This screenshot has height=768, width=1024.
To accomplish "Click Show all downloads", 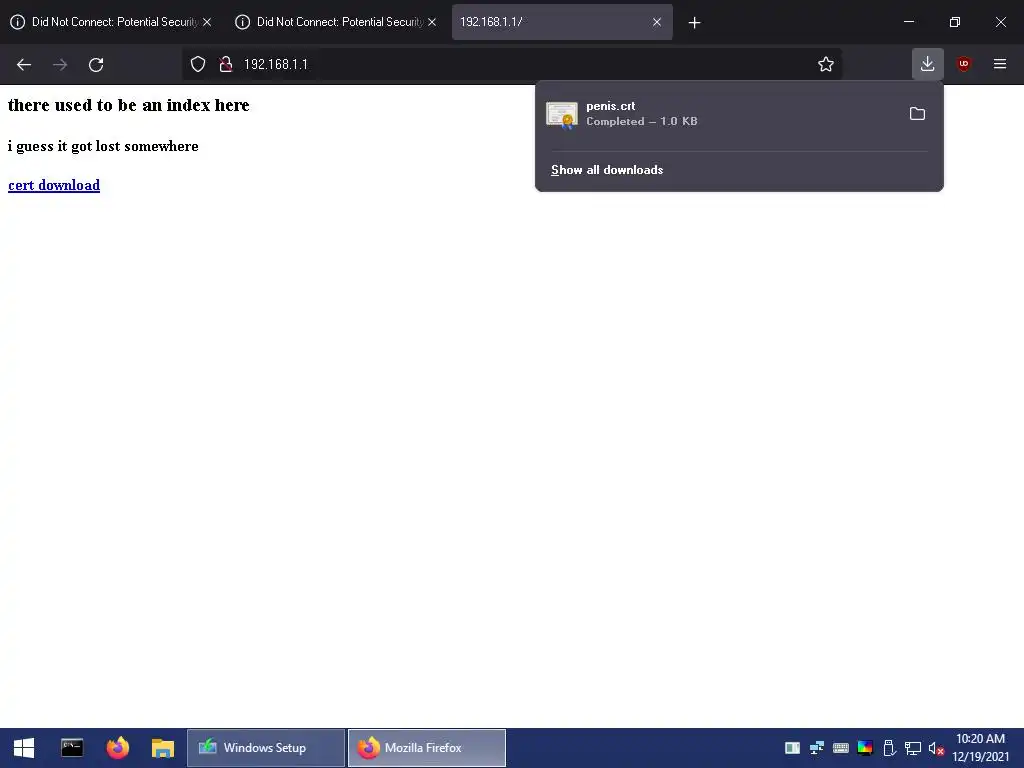I will click(x=607, y=170).
